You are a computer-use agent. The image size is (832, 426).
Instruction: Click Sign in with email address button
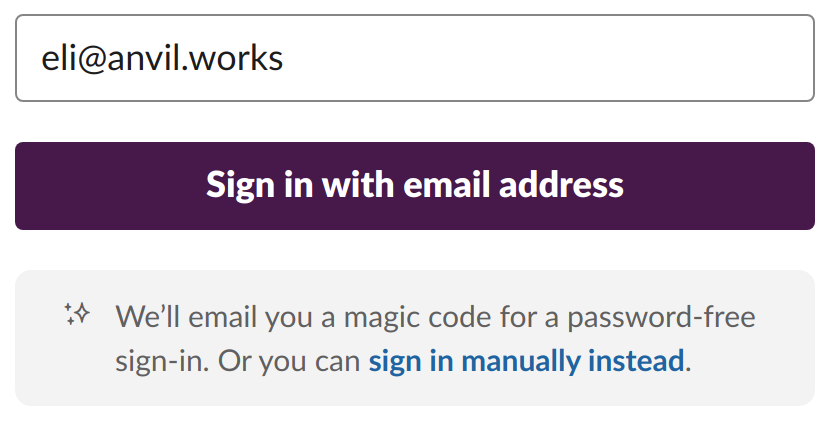click(415, 186)
